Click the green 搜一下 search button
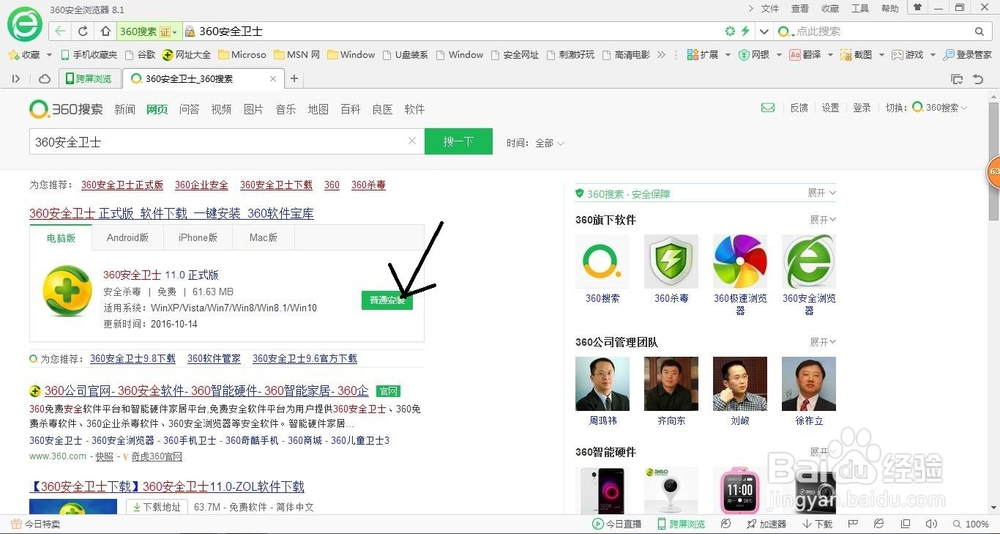Screen dimensions: 1000x534 tap(459, 141)
